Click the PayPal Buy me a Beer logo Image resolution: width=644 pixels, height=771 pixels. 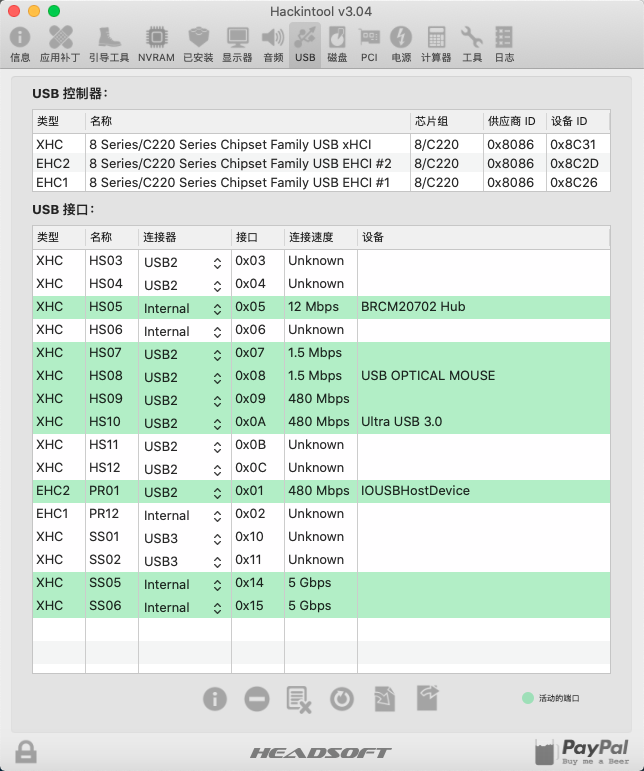[x=582, y=751]
